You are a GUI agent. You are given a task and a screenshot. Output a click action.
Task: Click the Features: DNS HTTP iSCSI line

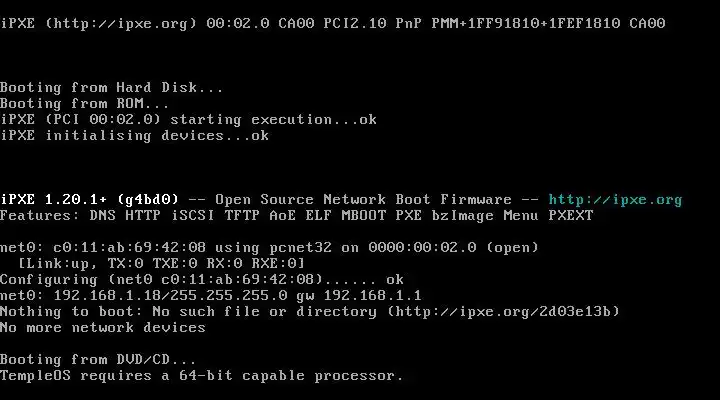(x=297, y=216)
